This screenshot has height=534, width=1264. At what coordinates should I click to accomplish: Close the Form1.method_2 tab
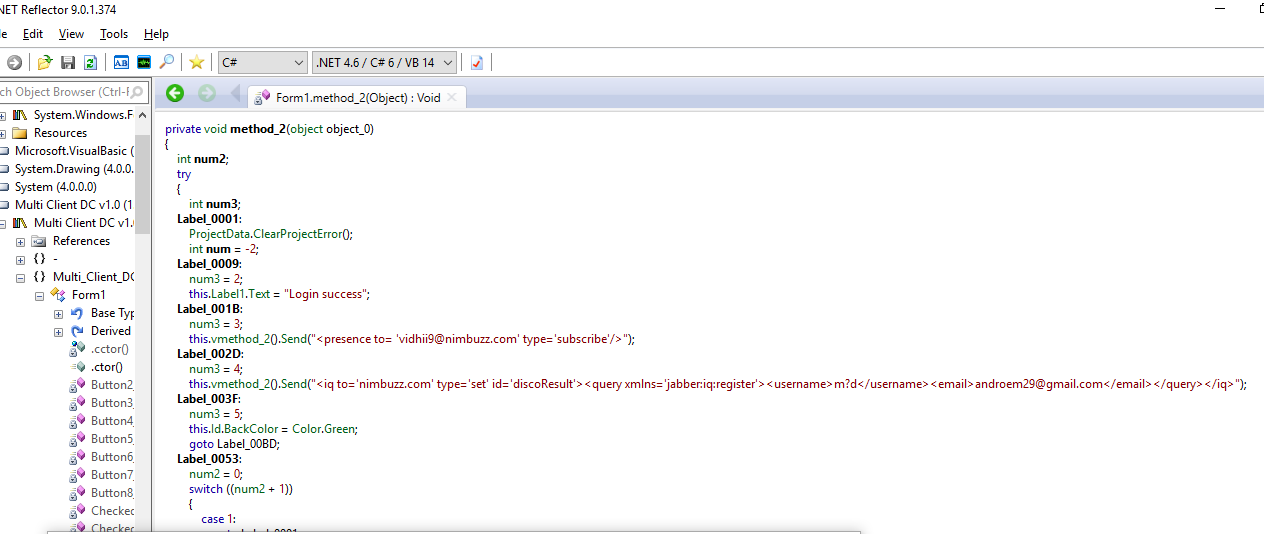452,97
